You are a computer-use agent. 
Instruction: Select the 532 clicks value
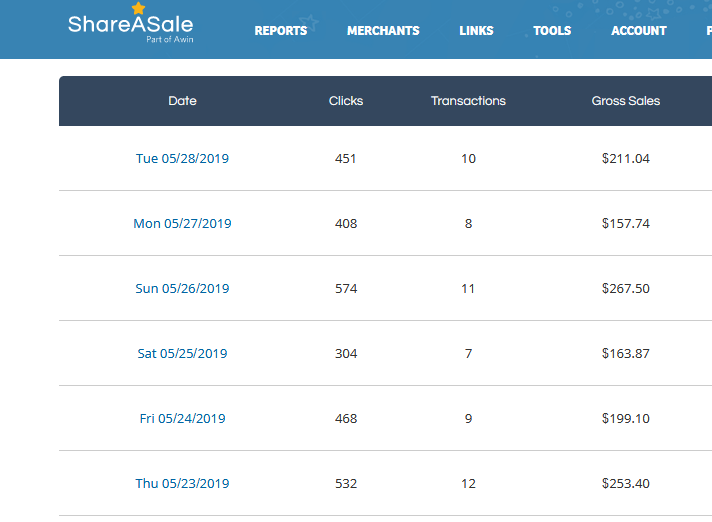(346, 483)
